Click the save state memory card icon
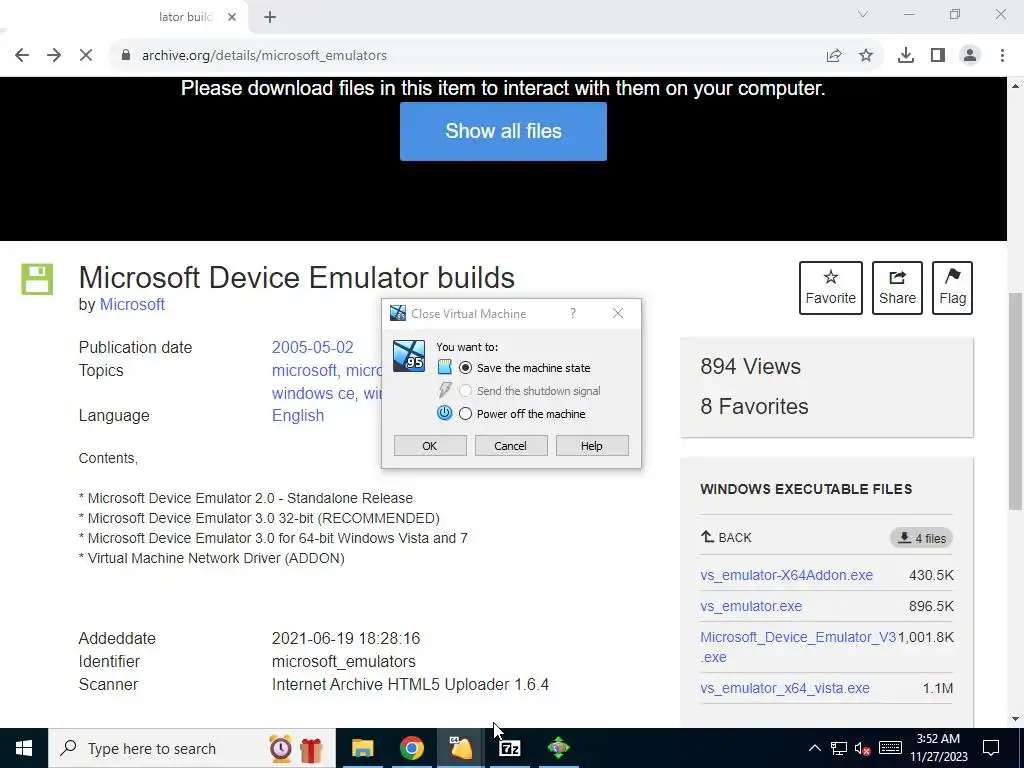Image resolution: width=1024 pixels, height=768 pixels. click(445, 367)
